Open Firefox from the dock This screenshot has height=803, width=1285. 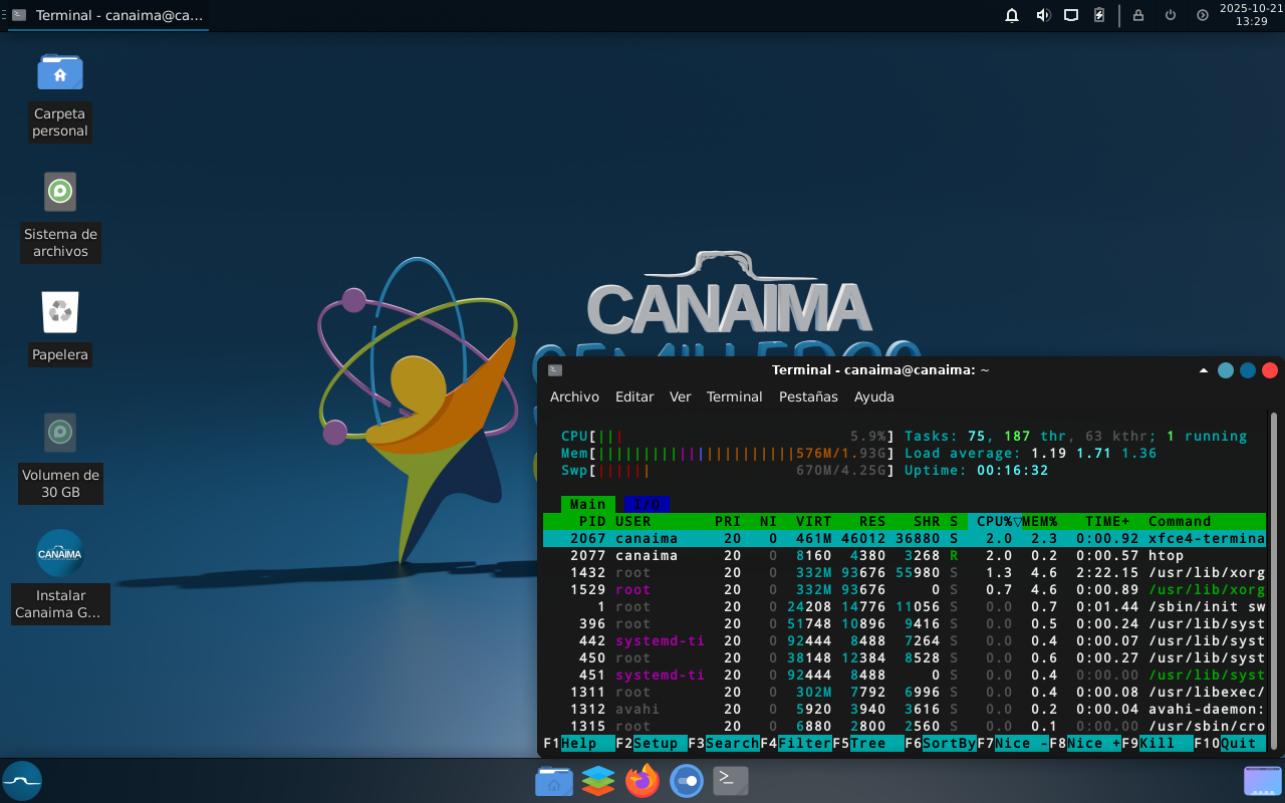[x=642, y=780]
